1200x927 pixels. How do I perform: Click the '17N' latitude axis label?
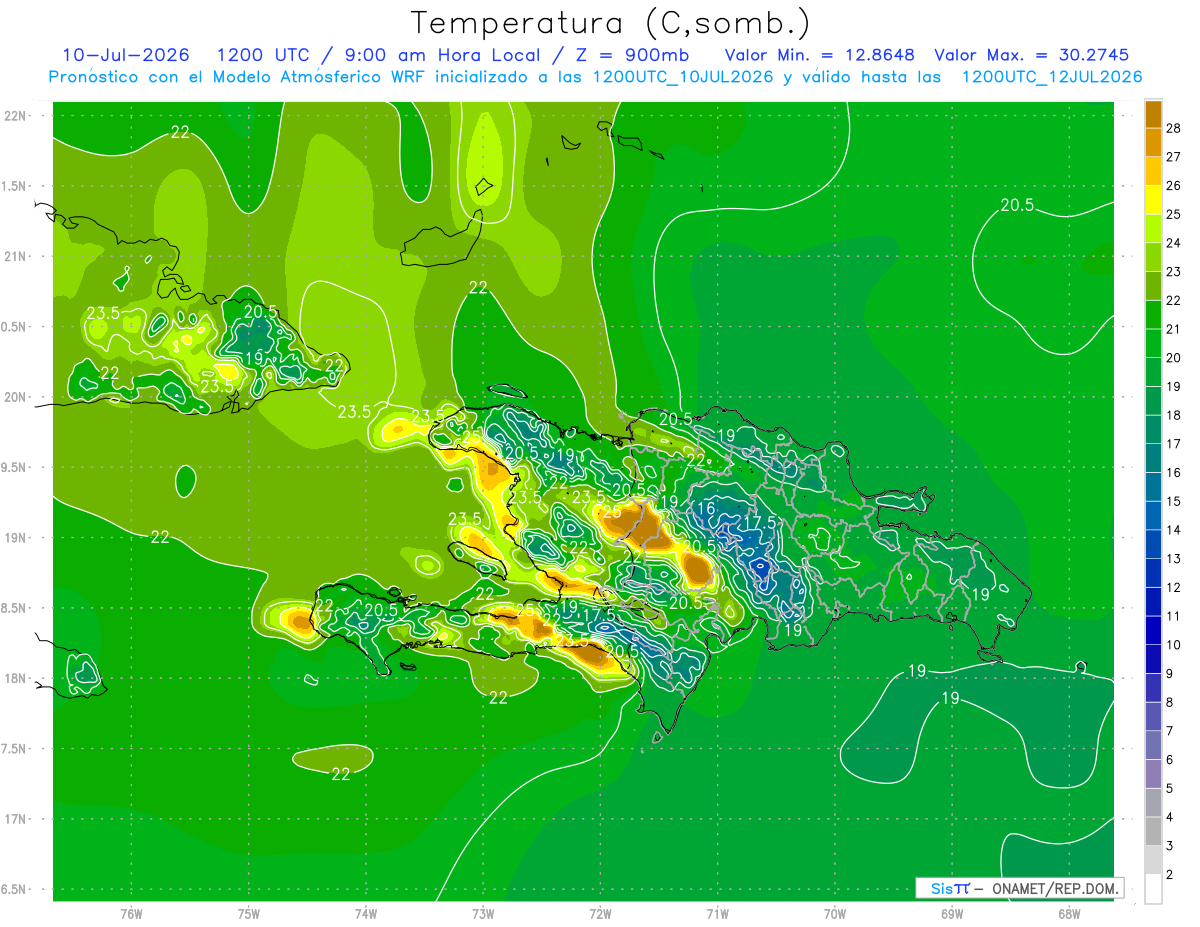(16, 819)
